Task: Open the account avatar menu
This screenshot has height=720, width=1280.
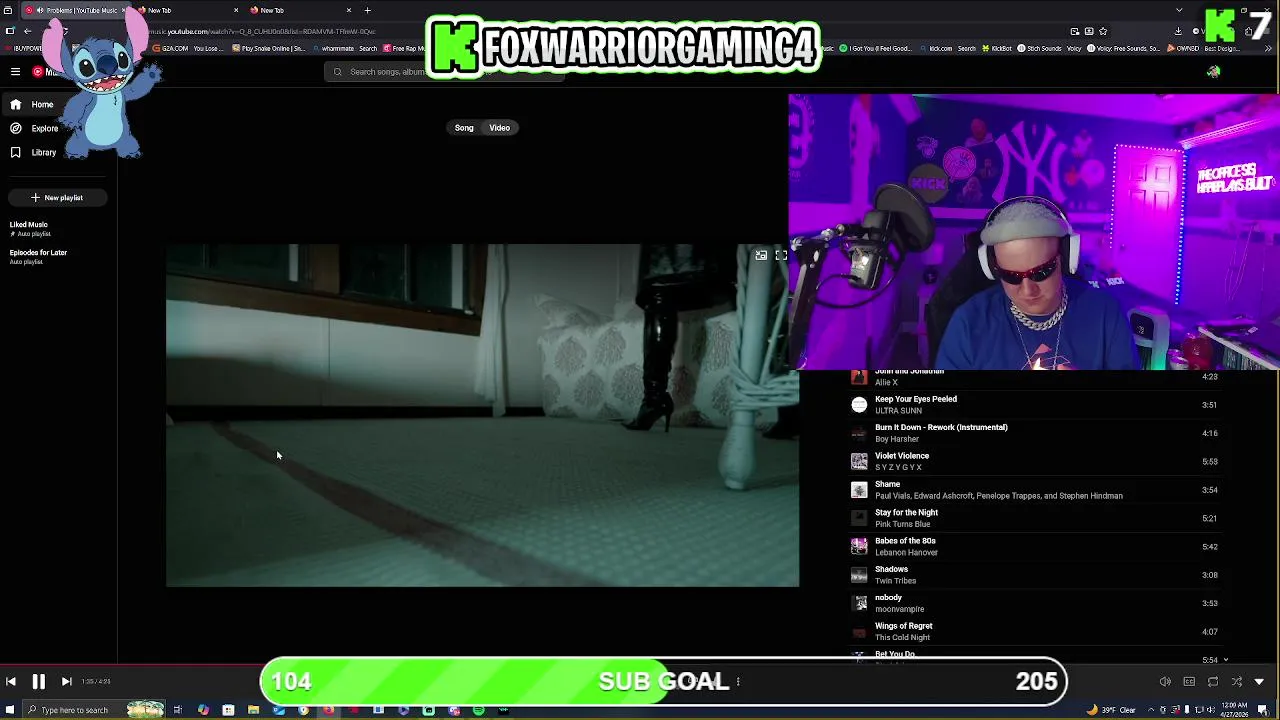Action: click(x=1213, y=72)
